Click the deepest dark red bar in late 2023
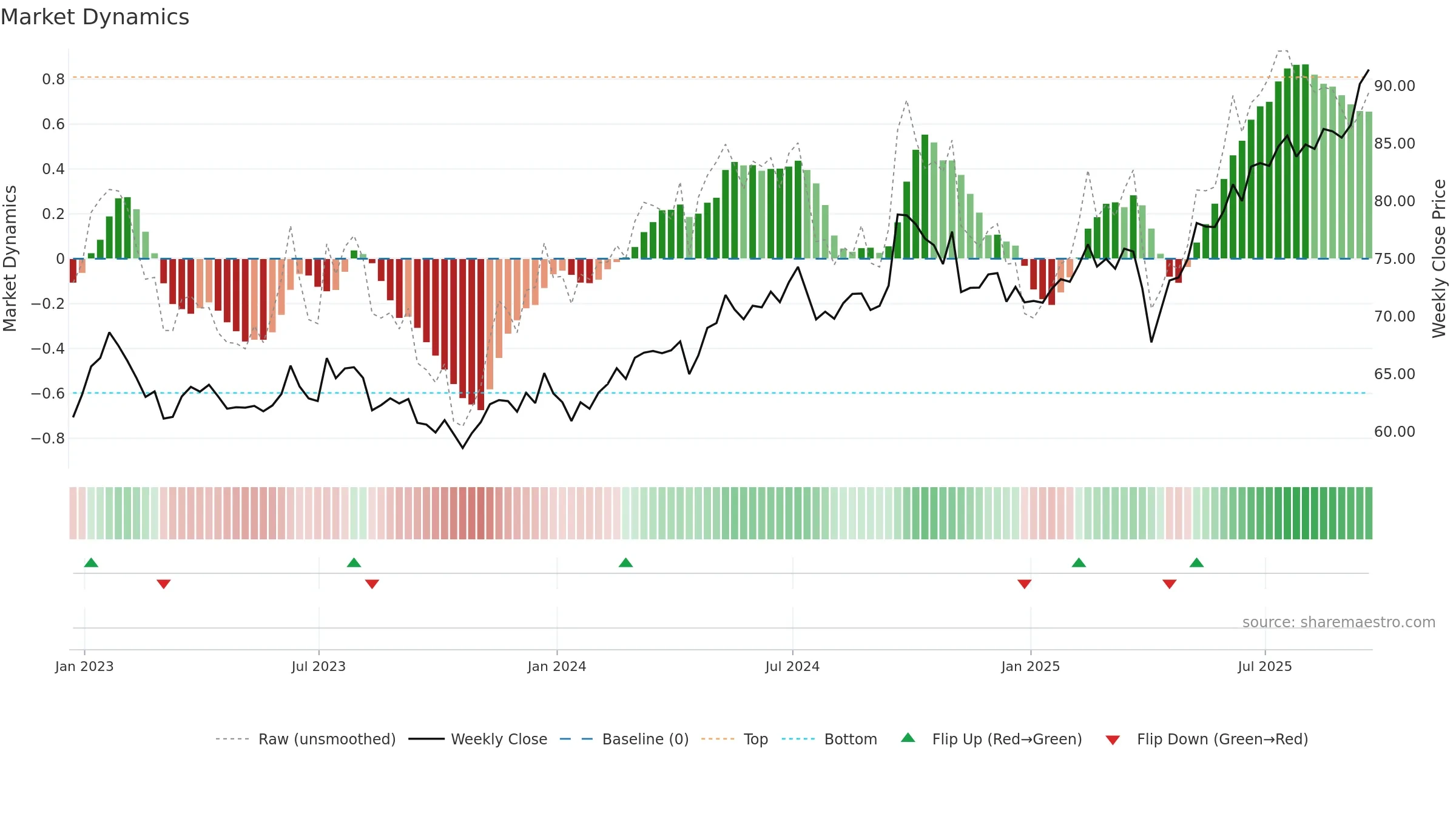Image resolution: width=1456 pixels, height=819 pixels. 480,334
